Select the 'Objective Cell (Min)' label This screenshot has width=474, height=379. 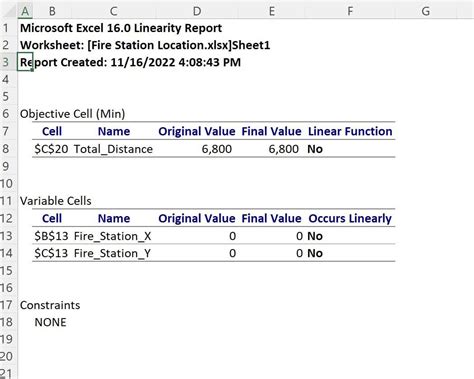72,114
